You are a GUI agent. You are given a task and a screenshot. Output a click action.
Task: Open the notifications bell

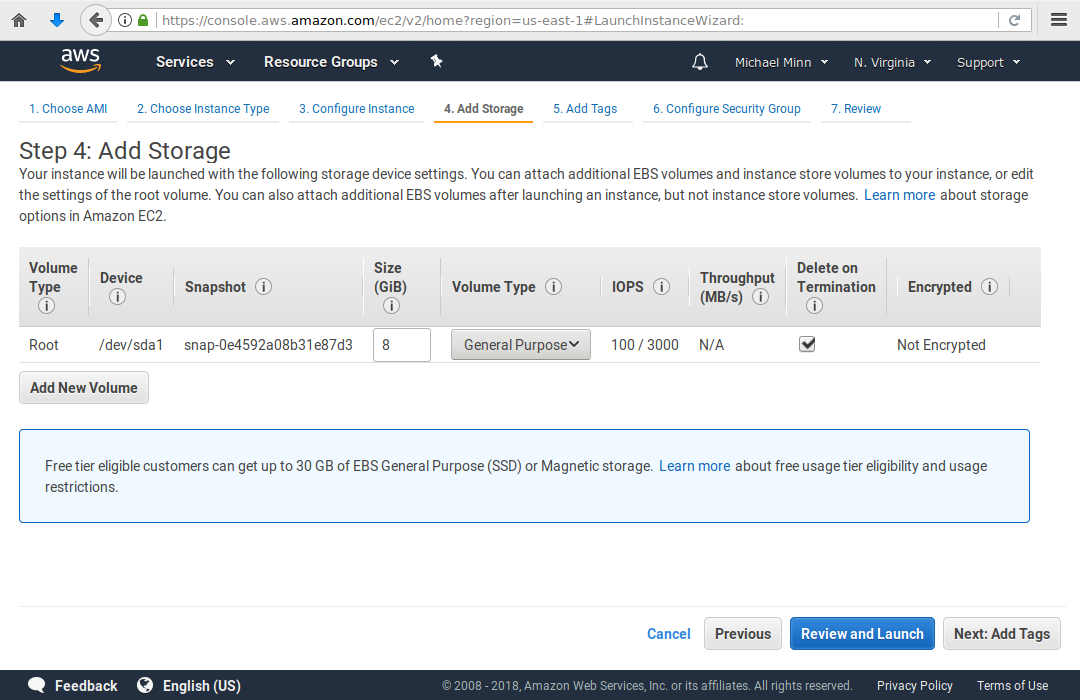tap(700, 62)
